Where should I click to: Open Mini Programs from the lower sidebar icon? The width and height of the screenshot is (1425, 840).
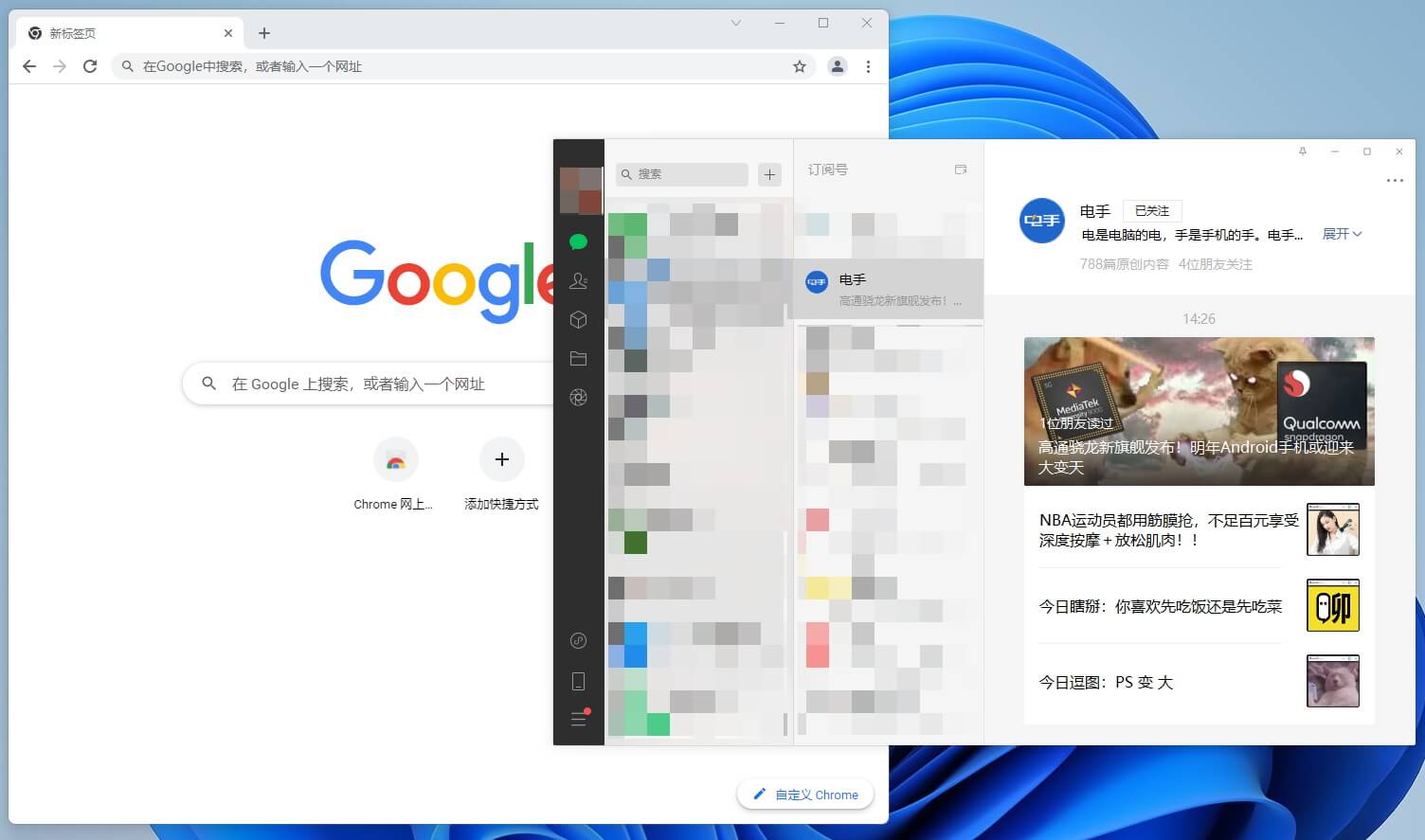tap(579, 640)
